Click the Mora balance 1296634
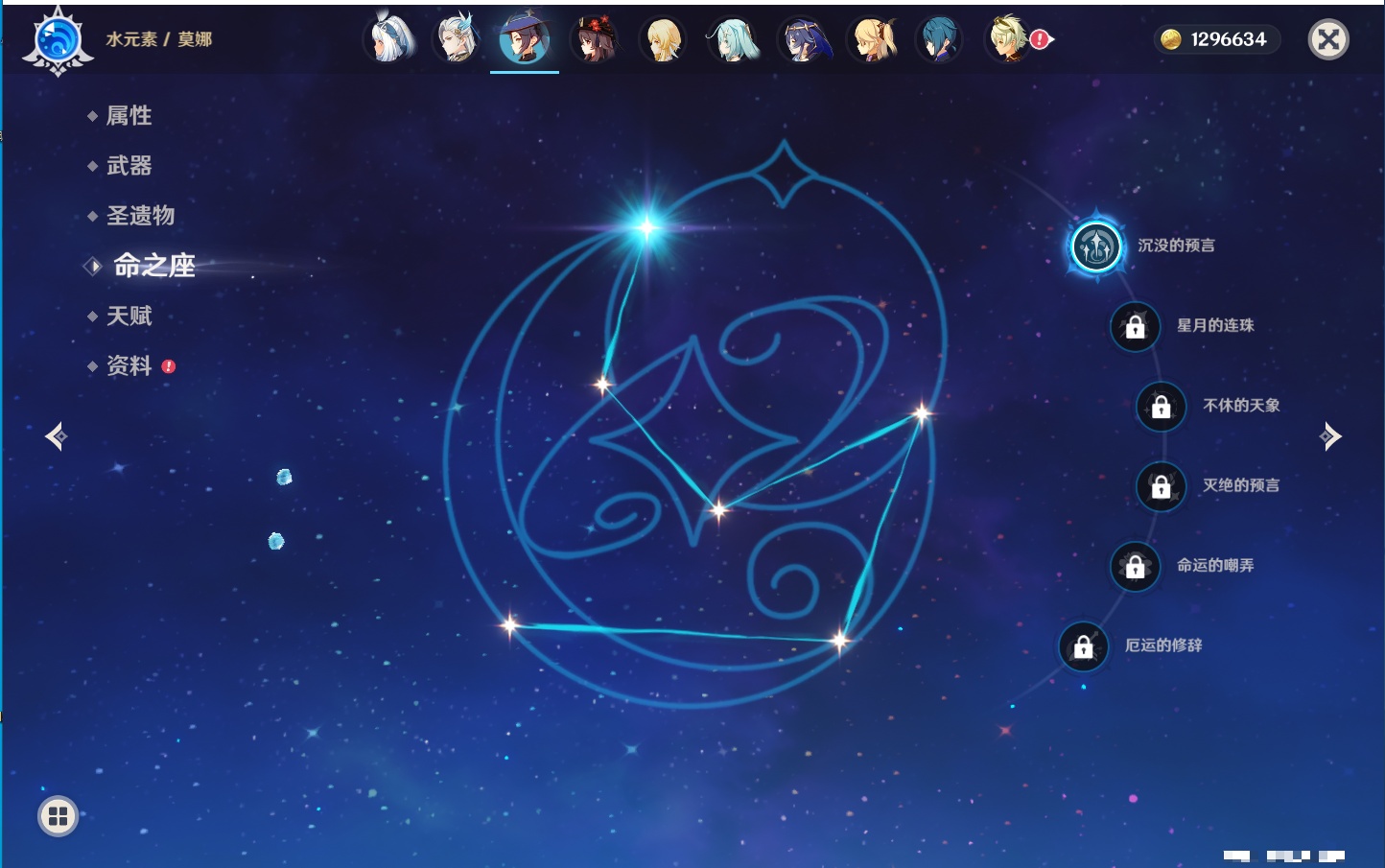 (1217, 39)
